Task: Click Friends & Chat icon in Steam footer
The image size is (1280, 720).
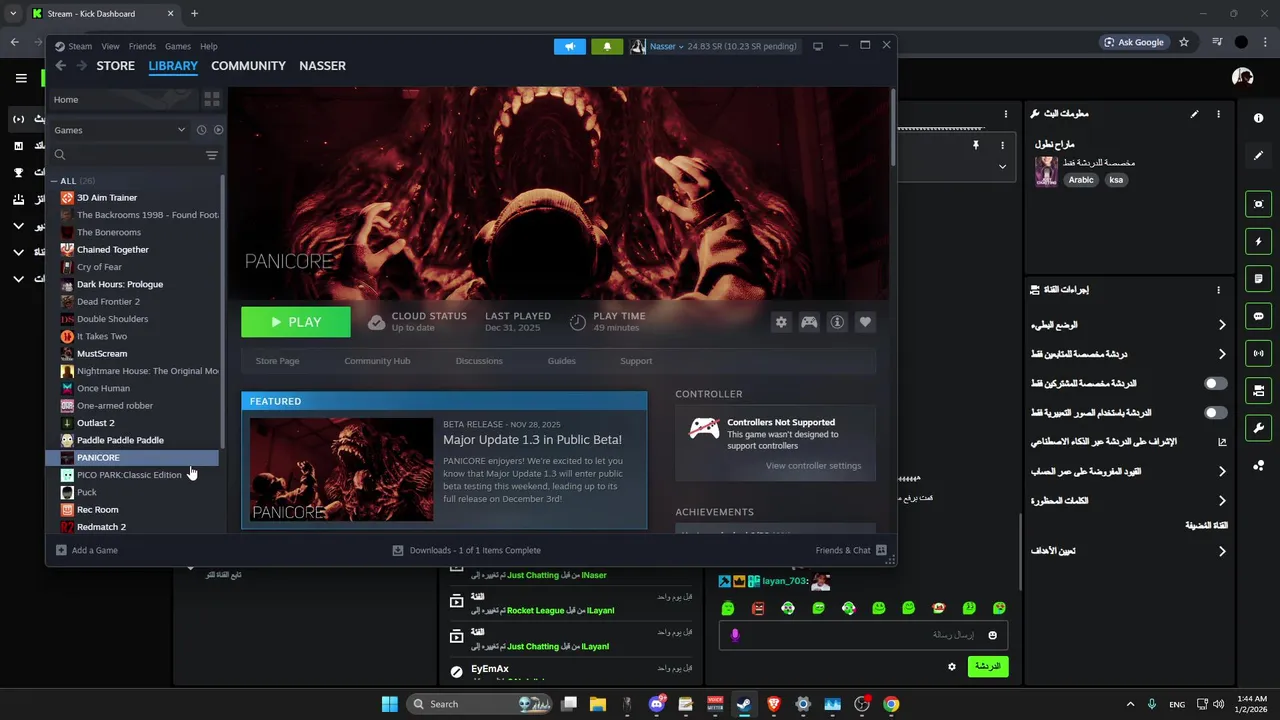Action: click(881, 550)
